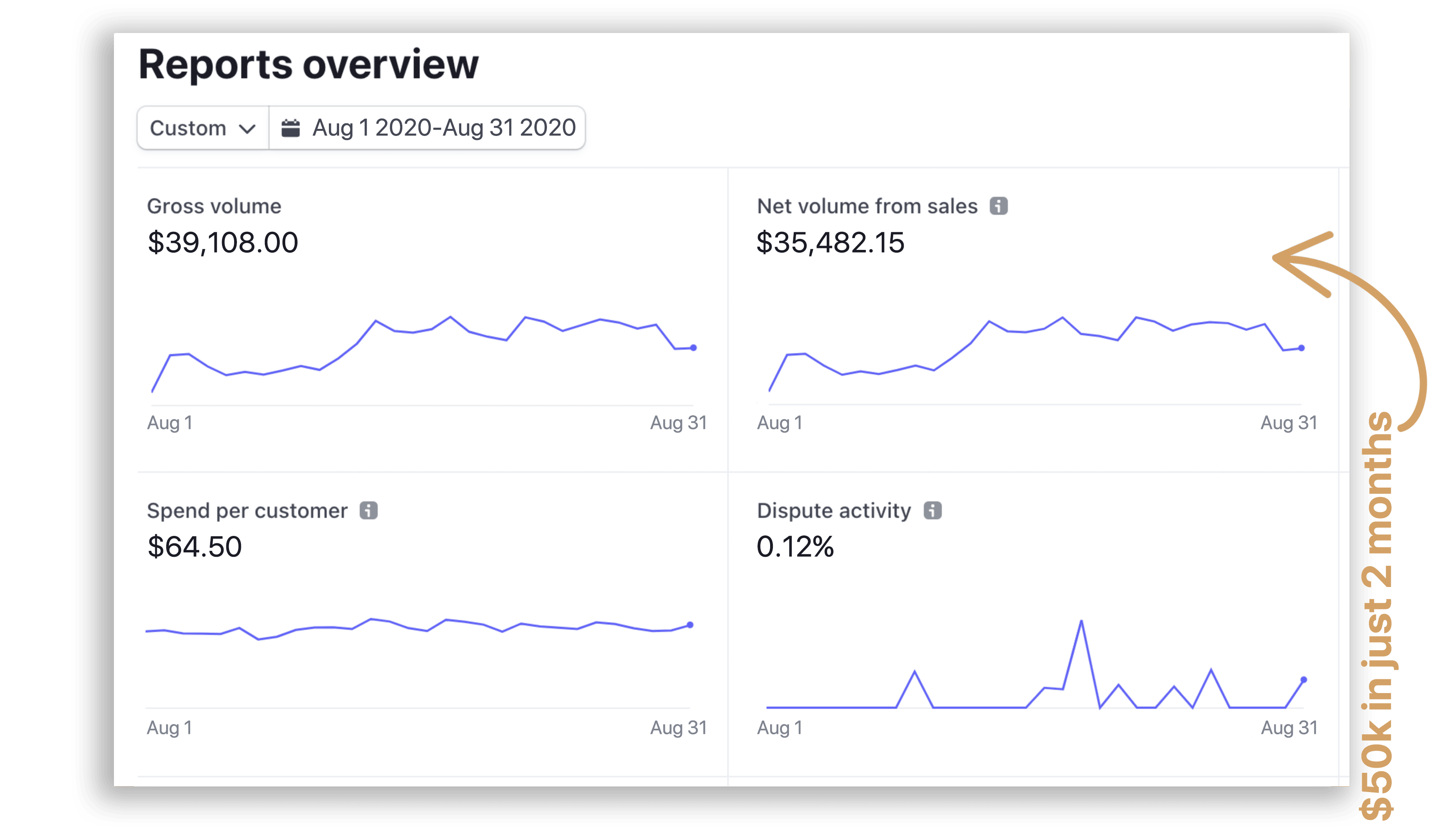Click the endpoint dot on Spend per customer chart
1431x840 pixels.
690,625
